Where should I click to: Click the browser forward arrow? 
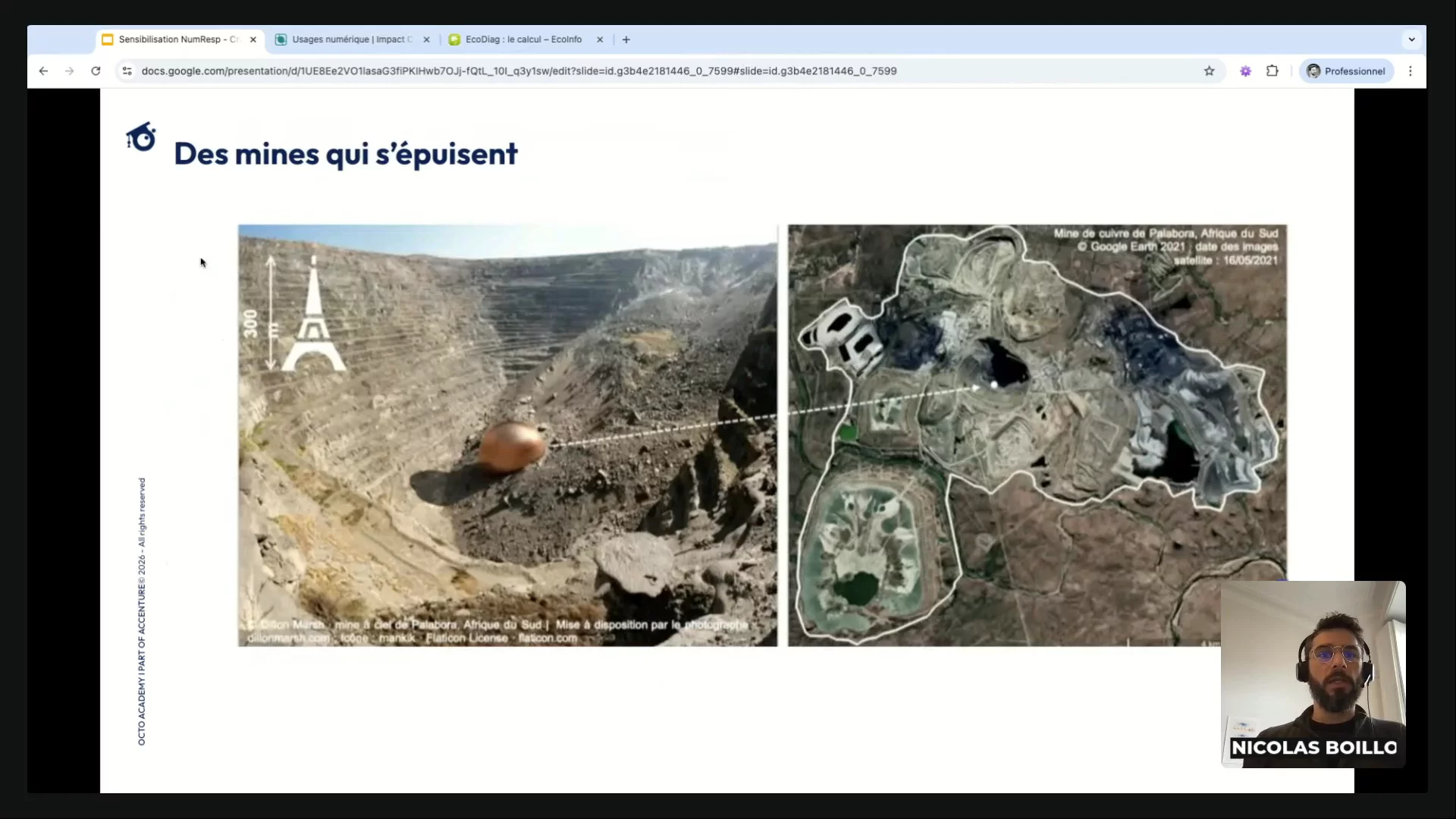pos(70,71)
